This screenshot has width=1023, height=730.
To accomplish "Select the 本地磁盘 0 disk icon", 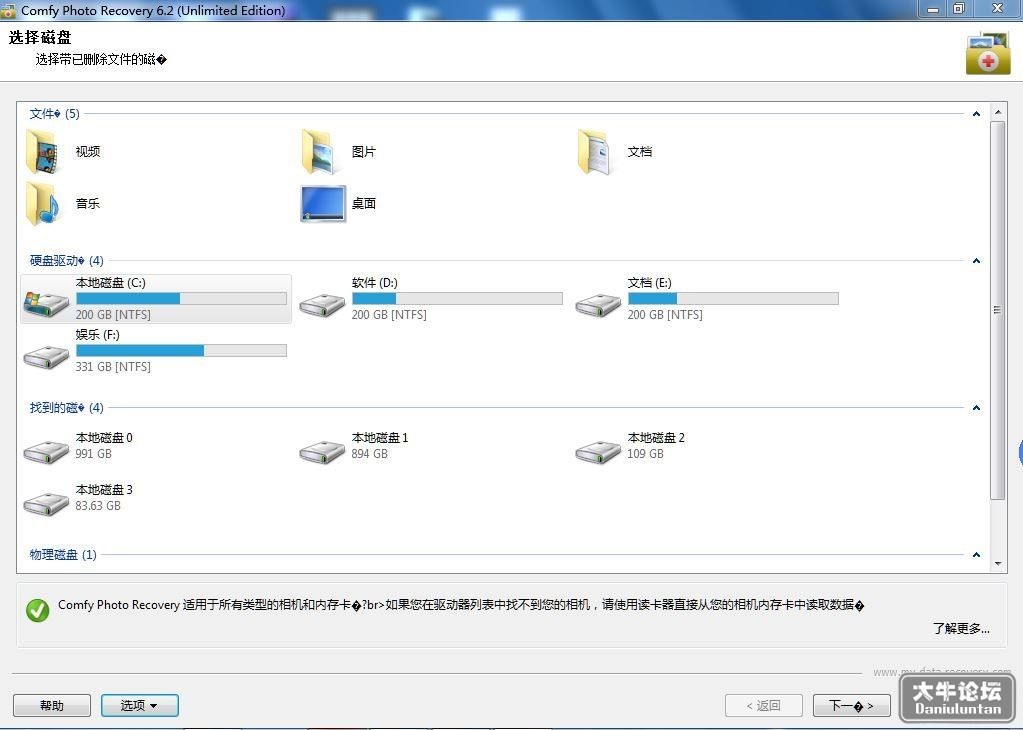I will tap(46, 451).
